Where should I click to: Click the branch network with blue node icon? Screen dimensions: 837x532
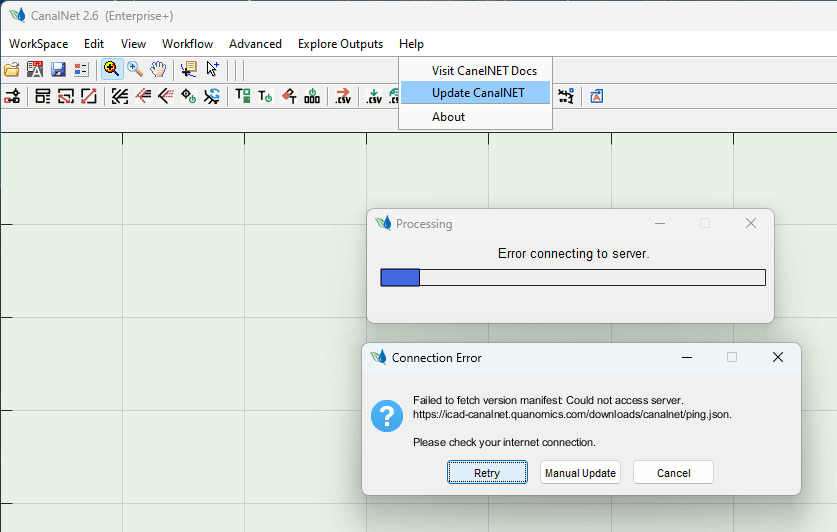pyautogui.click(x=566, y=97)
